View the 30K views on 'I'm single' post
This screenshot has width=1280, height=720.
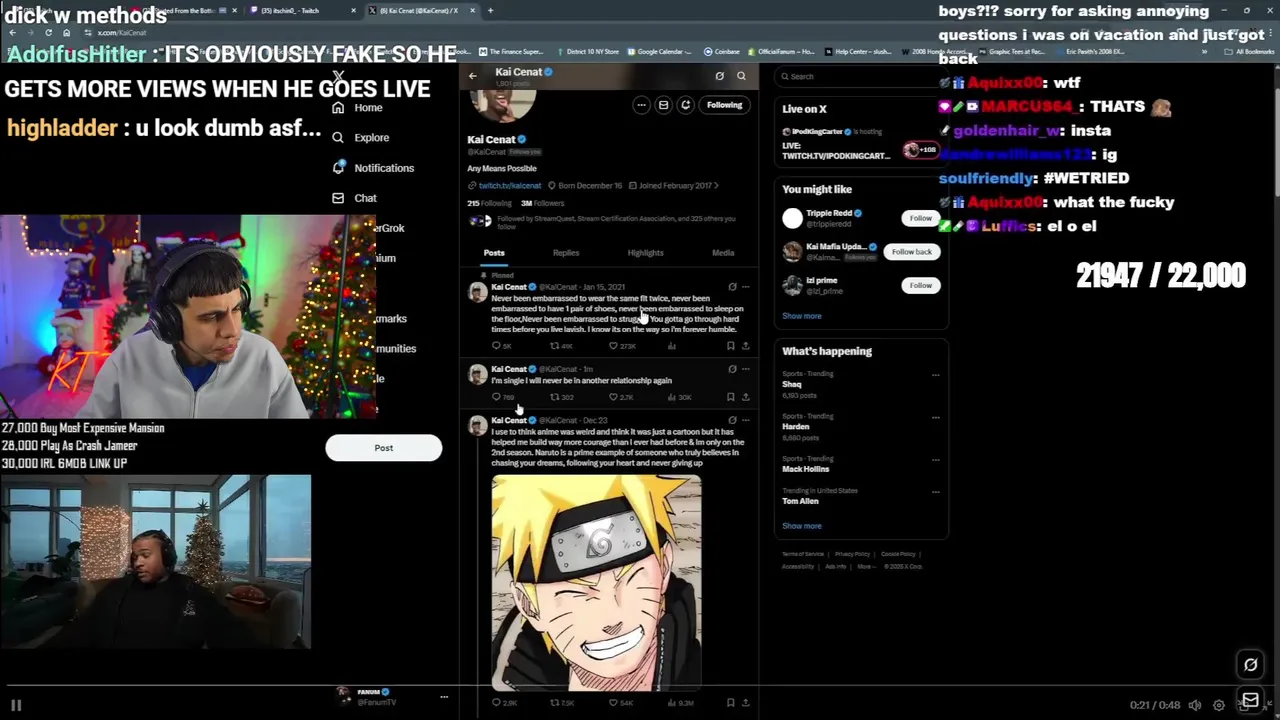point(678,397)
